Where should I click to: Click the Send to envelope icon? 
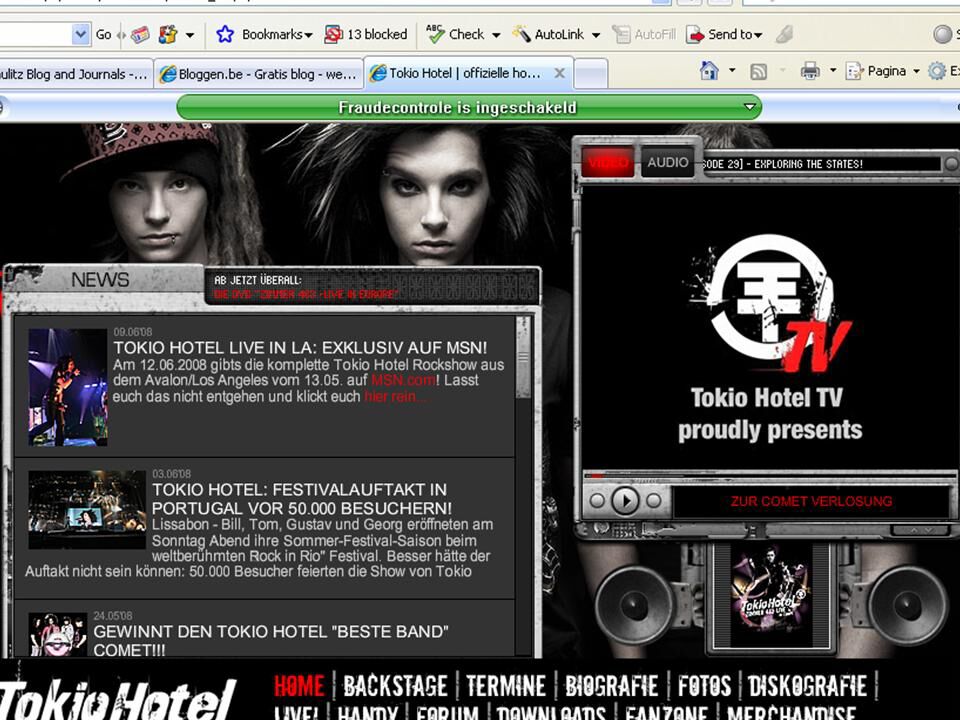click(696, 35)
